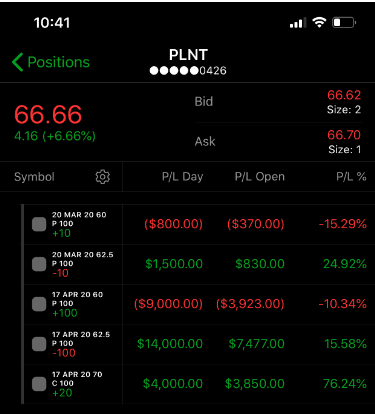Tick the 17 APR 20 70 call checkbox
This screenshot has height=414, width=375.
39,384
